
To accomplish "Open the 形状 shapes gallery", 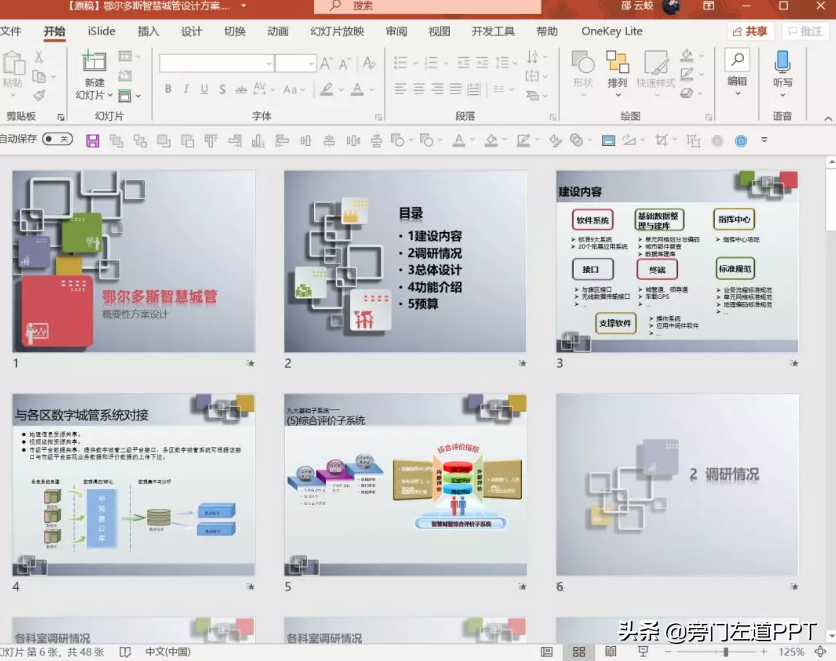I will [x=583, y=72].
